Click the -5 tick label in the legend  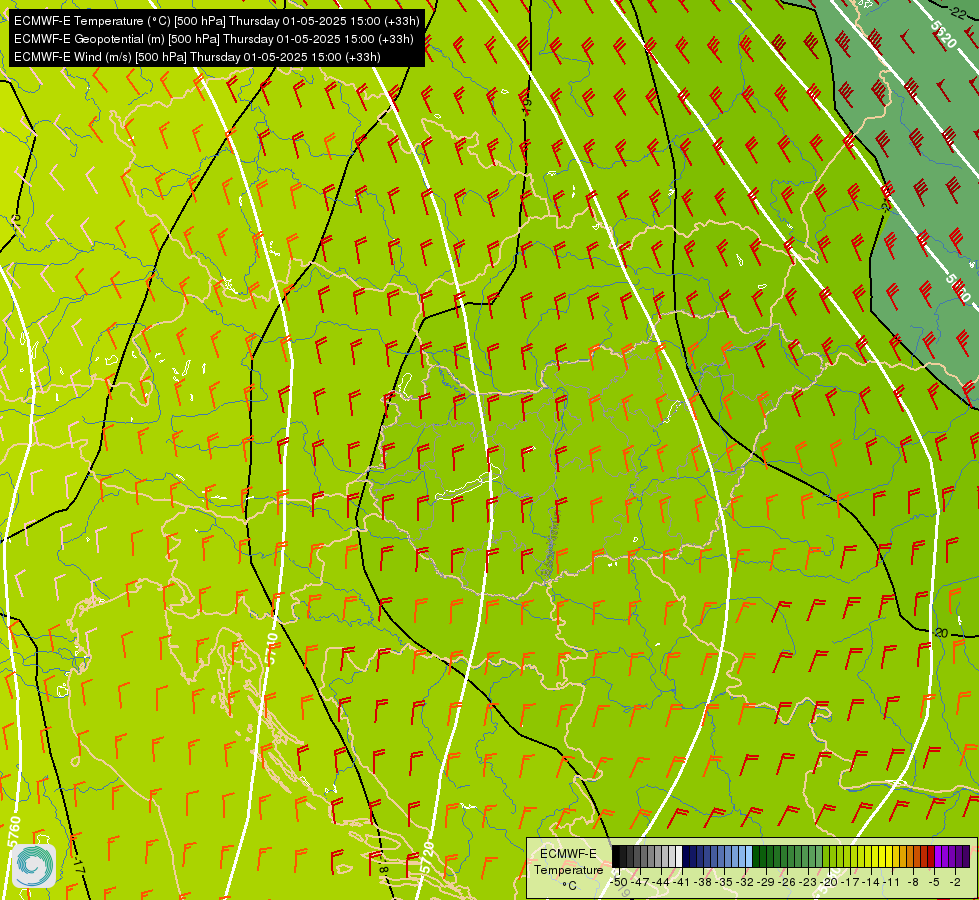coord(934,882)
